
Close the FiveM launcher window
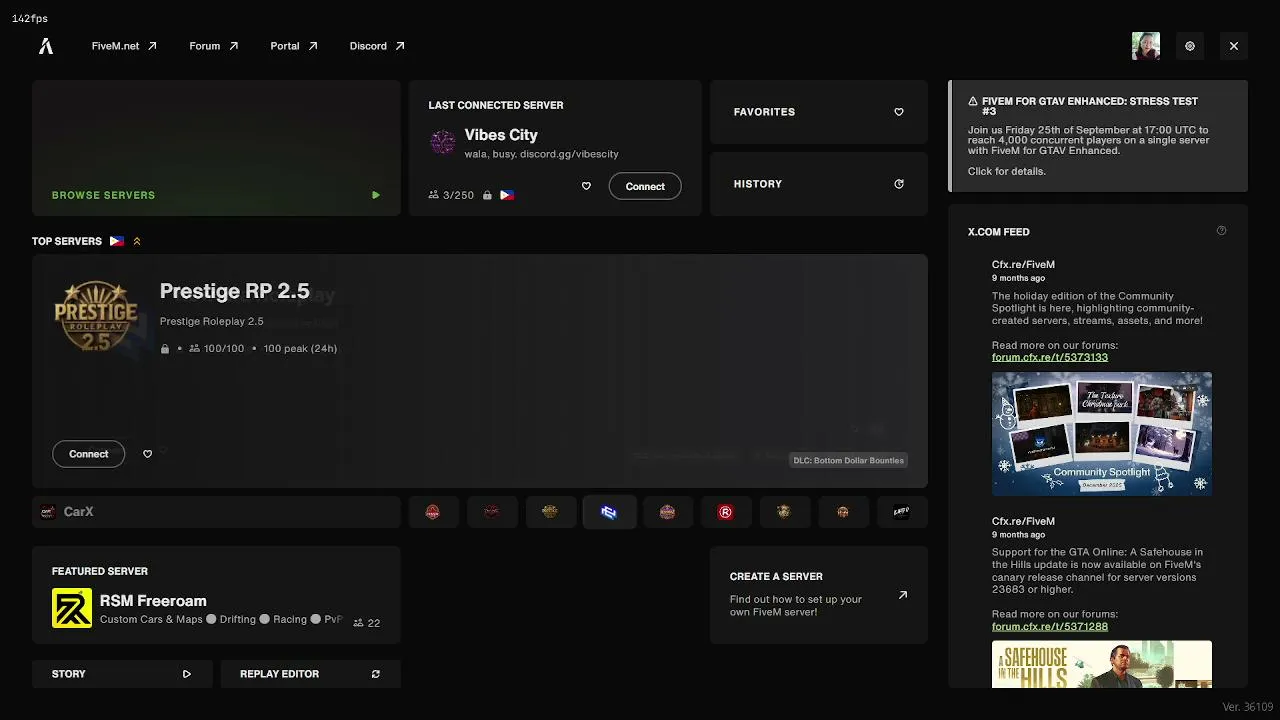pyautogui.click(x=1234, y=46)
